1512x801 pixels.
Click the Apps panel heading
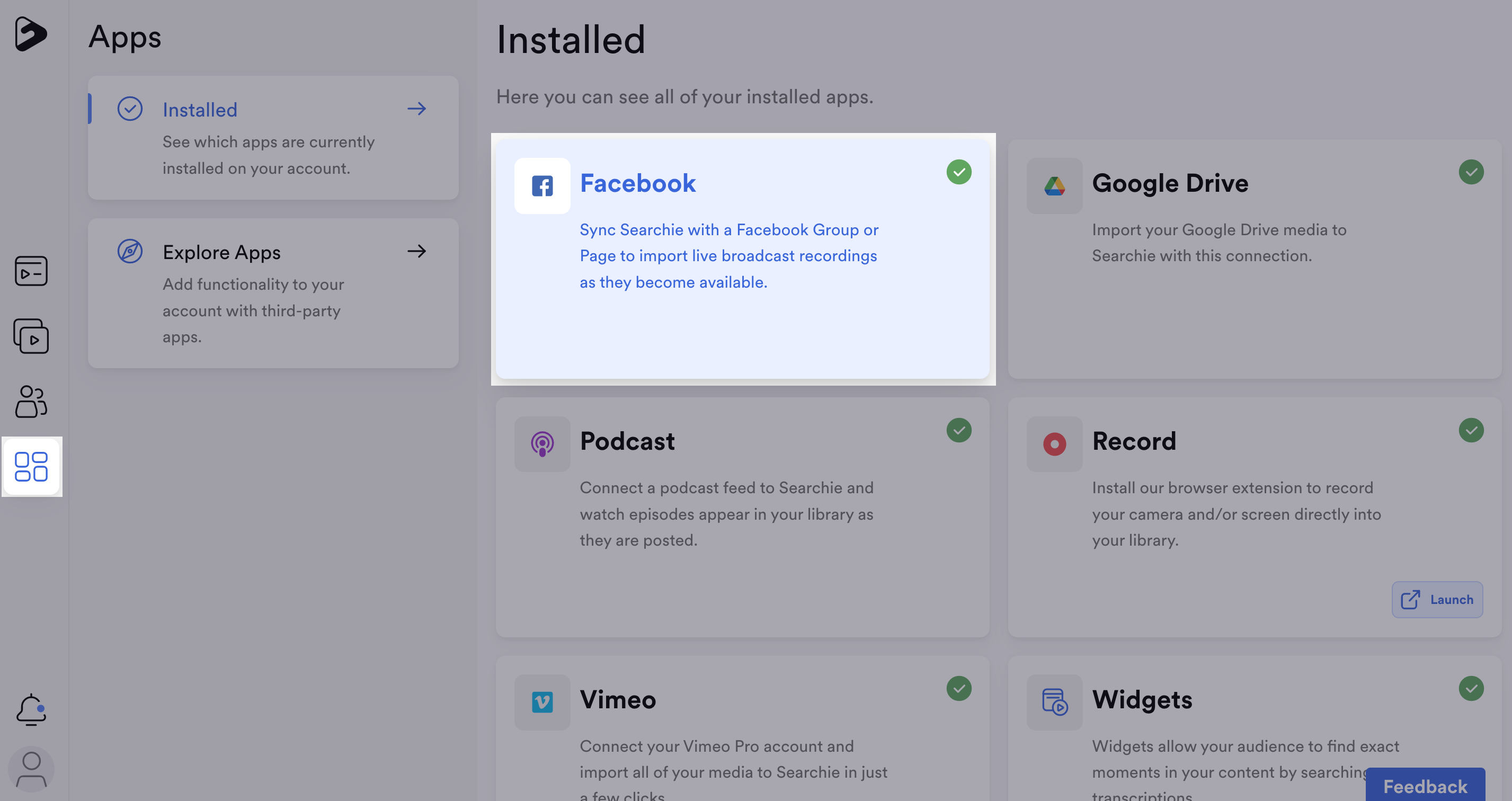click(124, 37)
